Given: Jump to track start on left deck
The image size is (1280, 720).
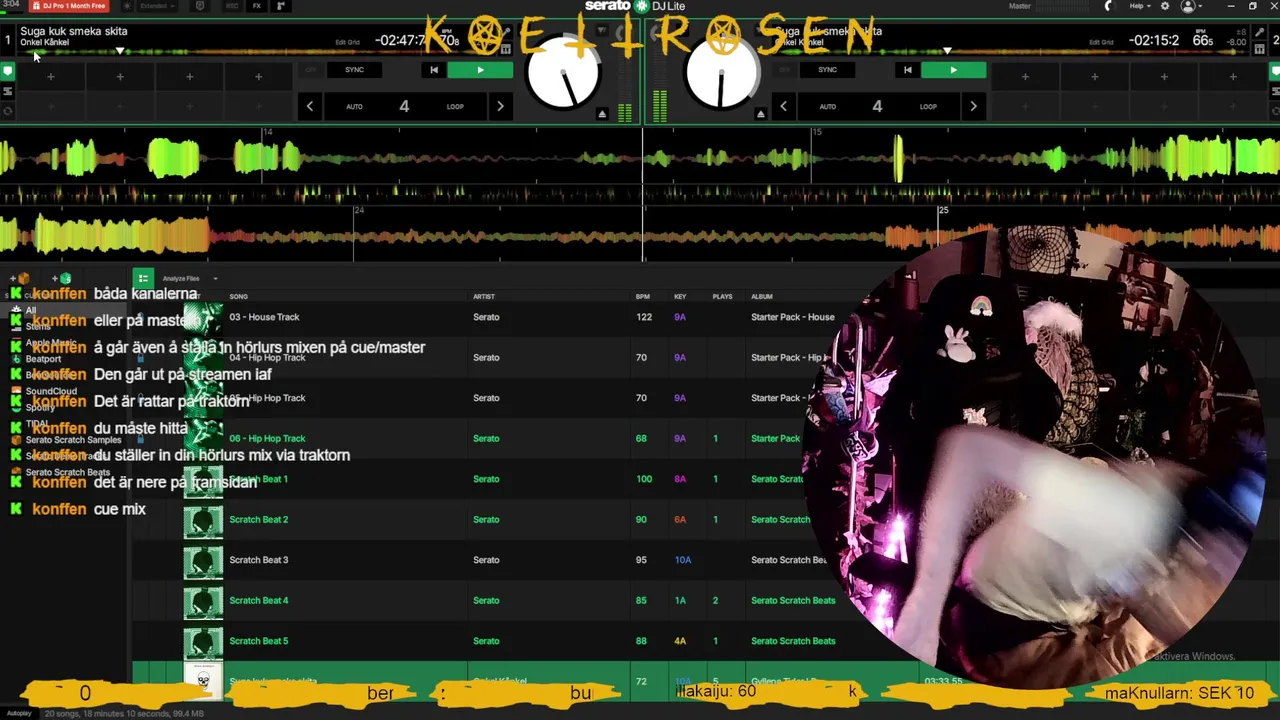Looking at the screenshot, I should click(433, 70).
